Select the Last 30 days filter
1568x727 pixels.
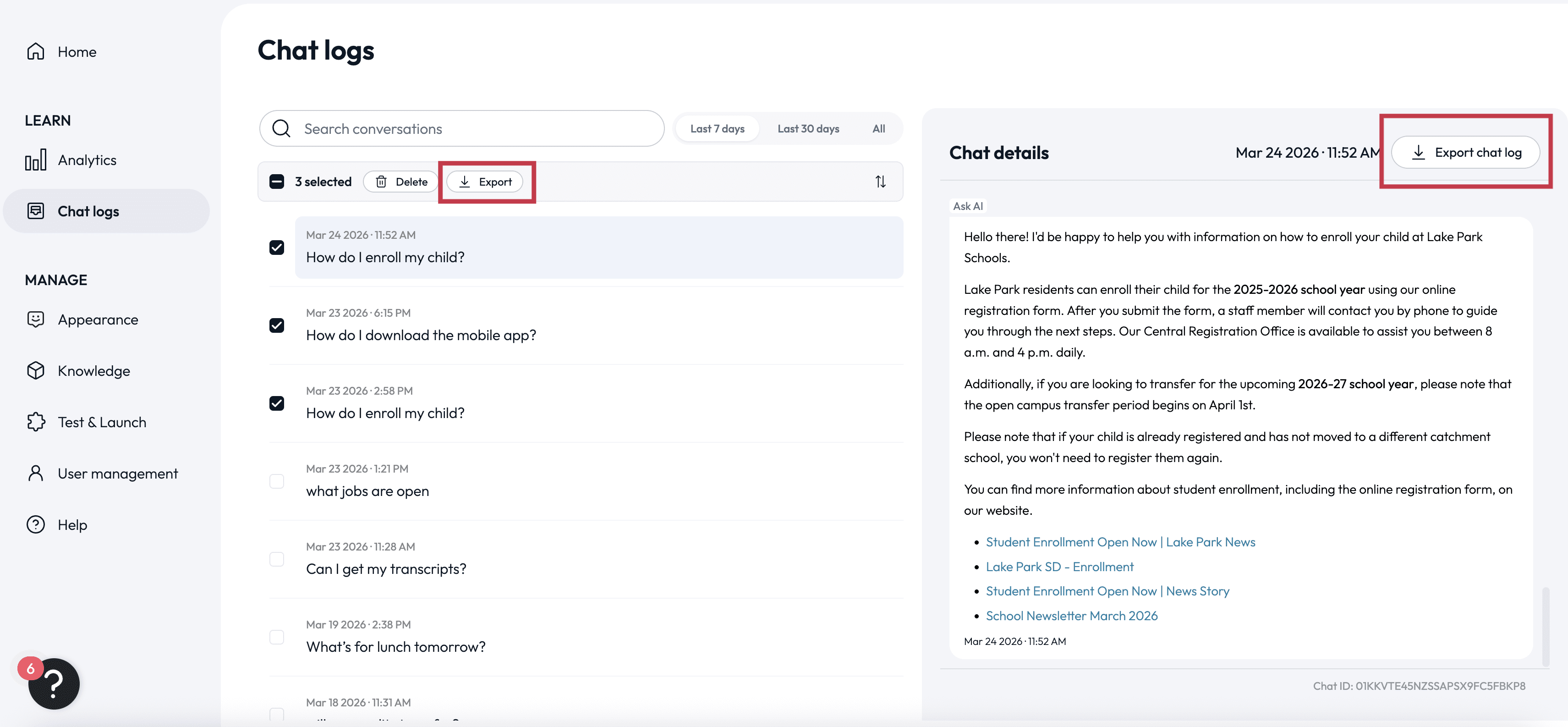point(808,128)
